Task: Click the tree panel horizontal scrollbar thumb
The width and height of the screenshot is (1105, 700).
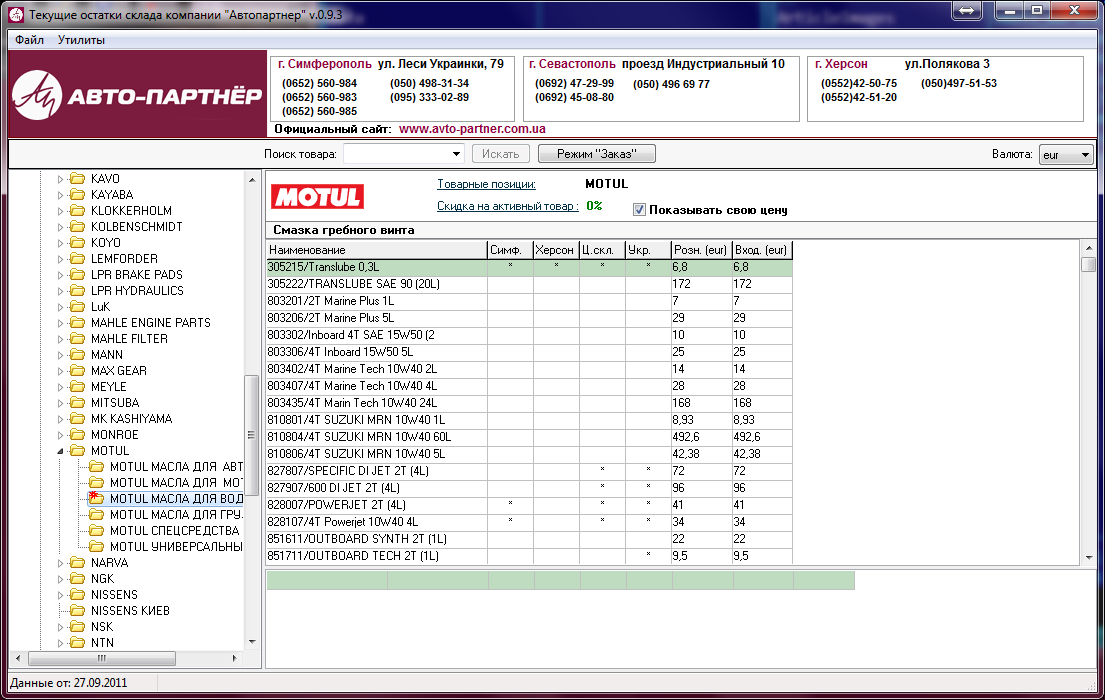Action: coord(101,658)
